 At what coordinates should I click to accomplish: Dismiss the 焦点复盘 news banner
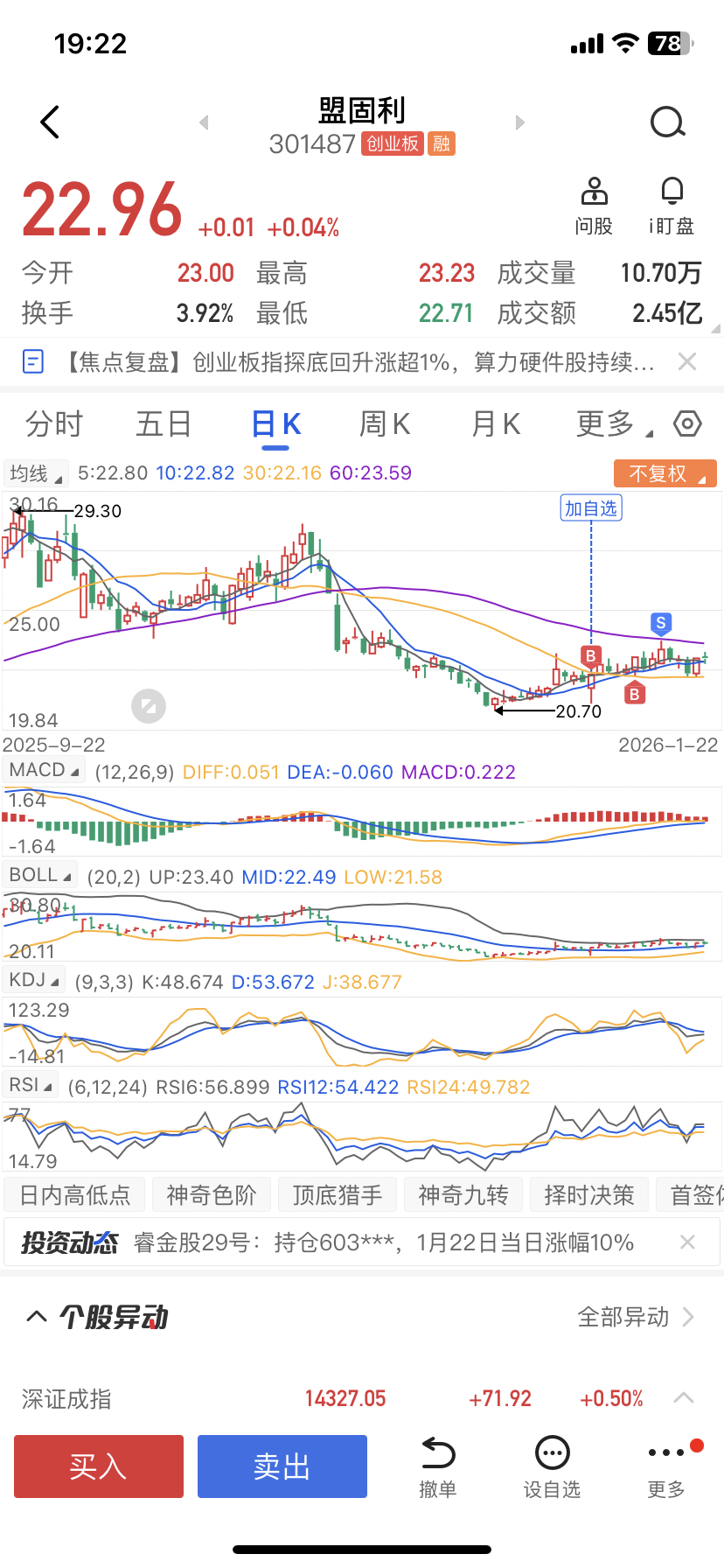(687, 361)
